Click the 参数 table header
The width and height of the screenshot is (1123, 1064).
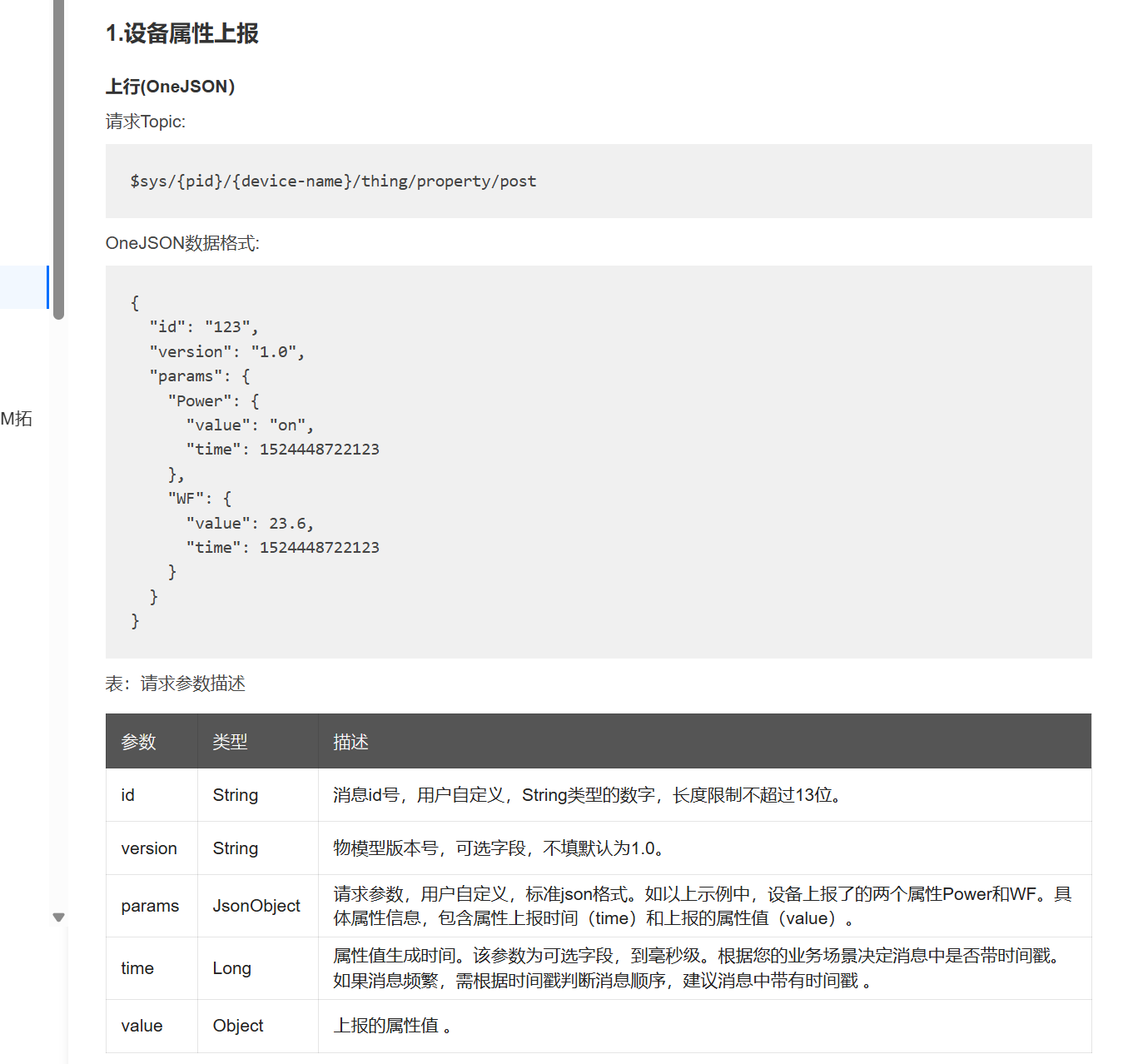click(138, 741)
